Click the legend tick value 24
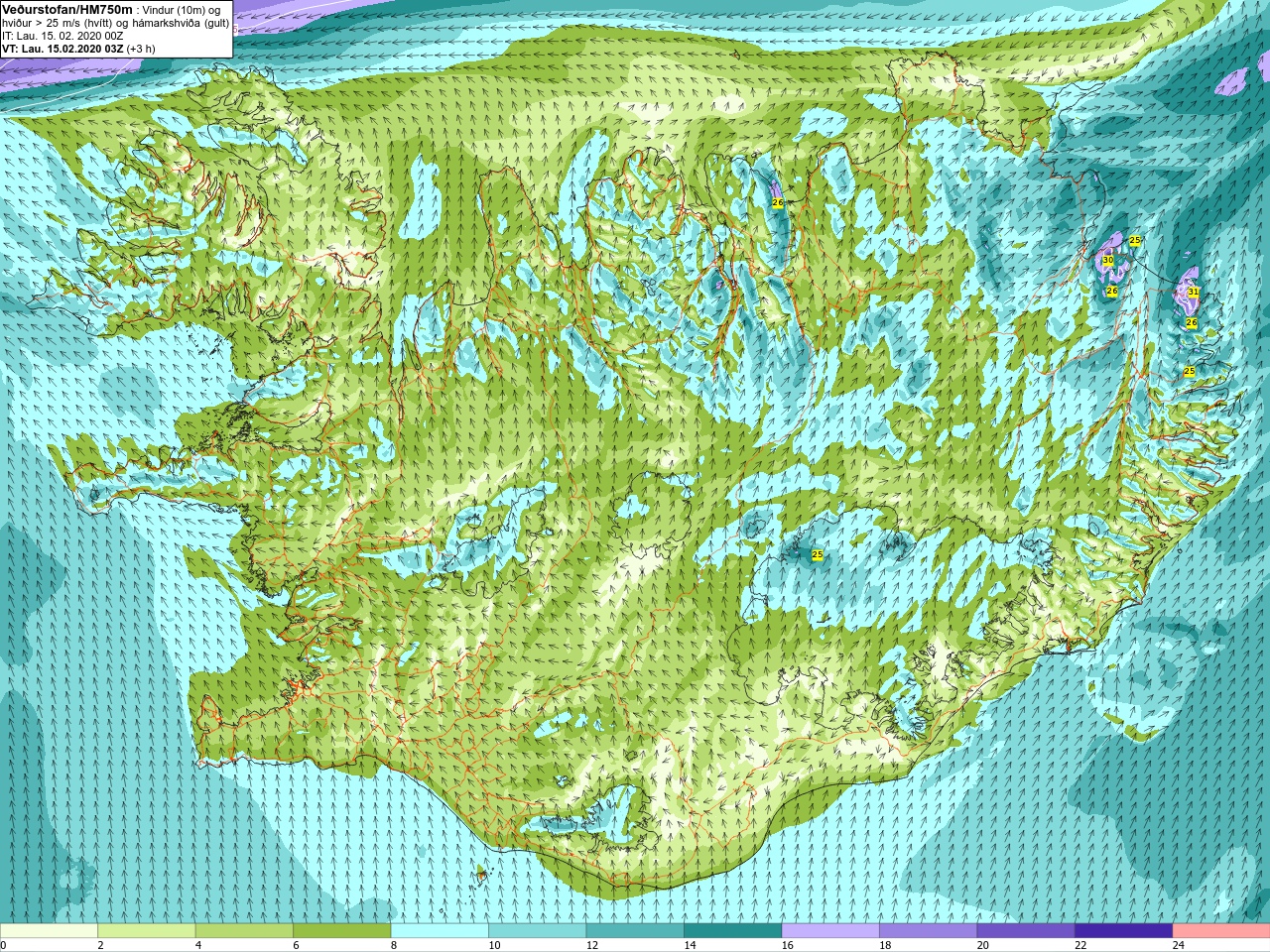Viewport: 1270px width, 952px height. pos(1178,945)
